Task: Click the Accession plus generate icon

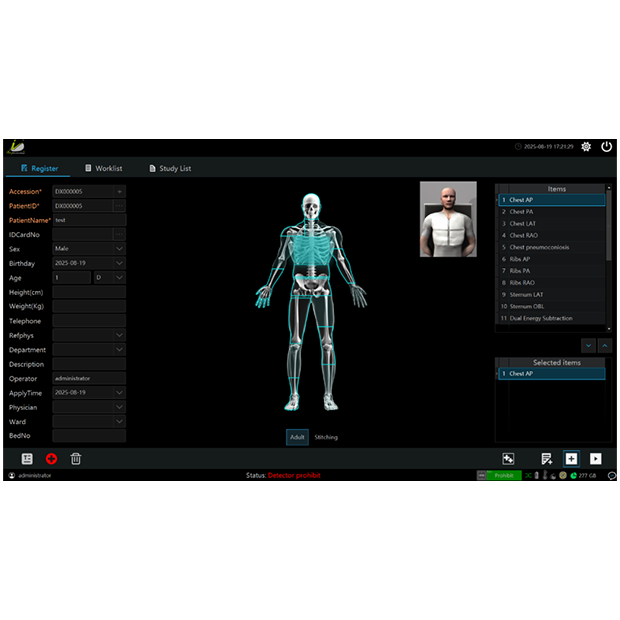Action: 119,192
